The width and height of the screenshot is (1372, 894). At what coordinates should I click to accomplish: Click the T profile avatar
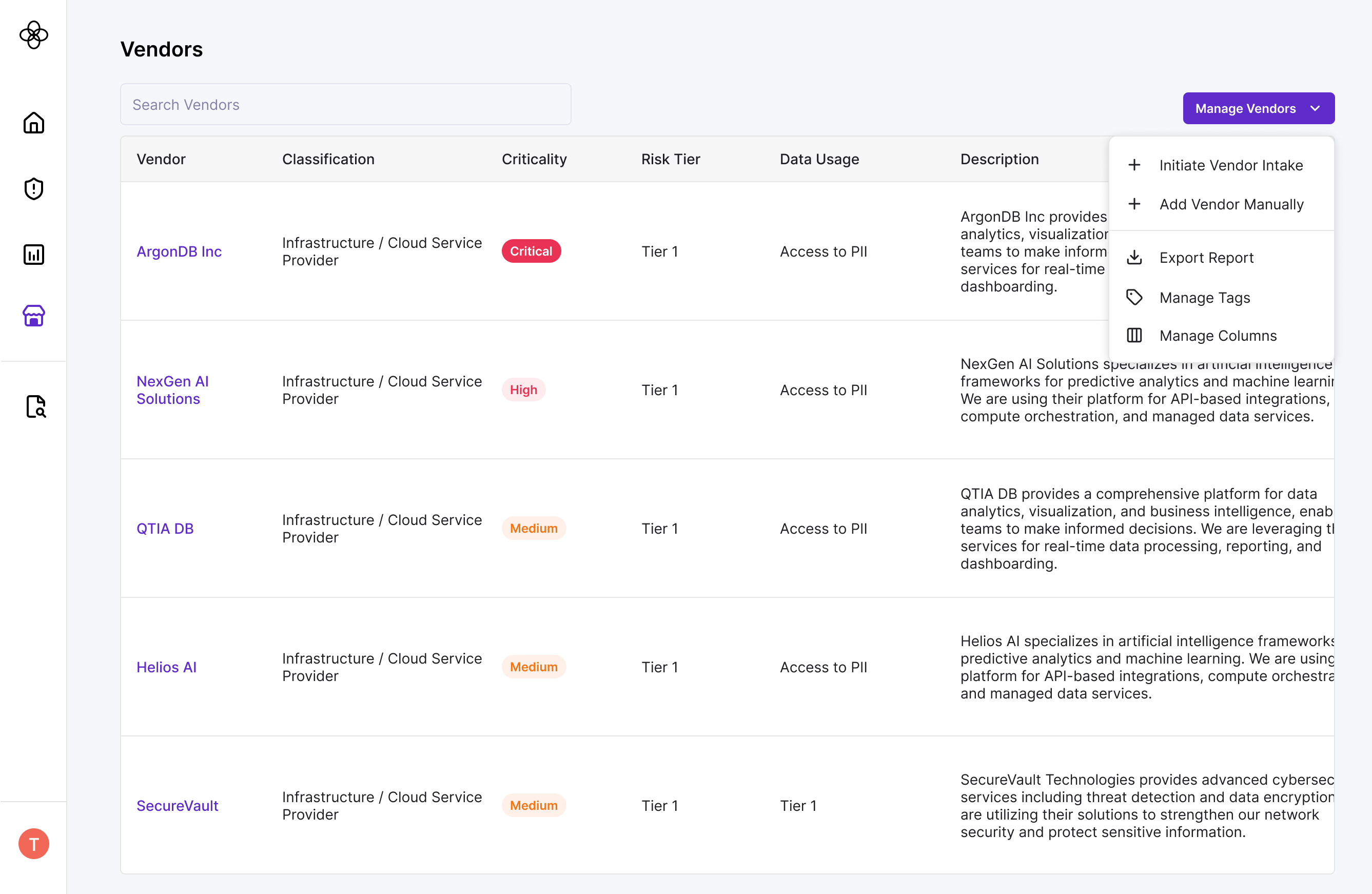tap(33, 843)
